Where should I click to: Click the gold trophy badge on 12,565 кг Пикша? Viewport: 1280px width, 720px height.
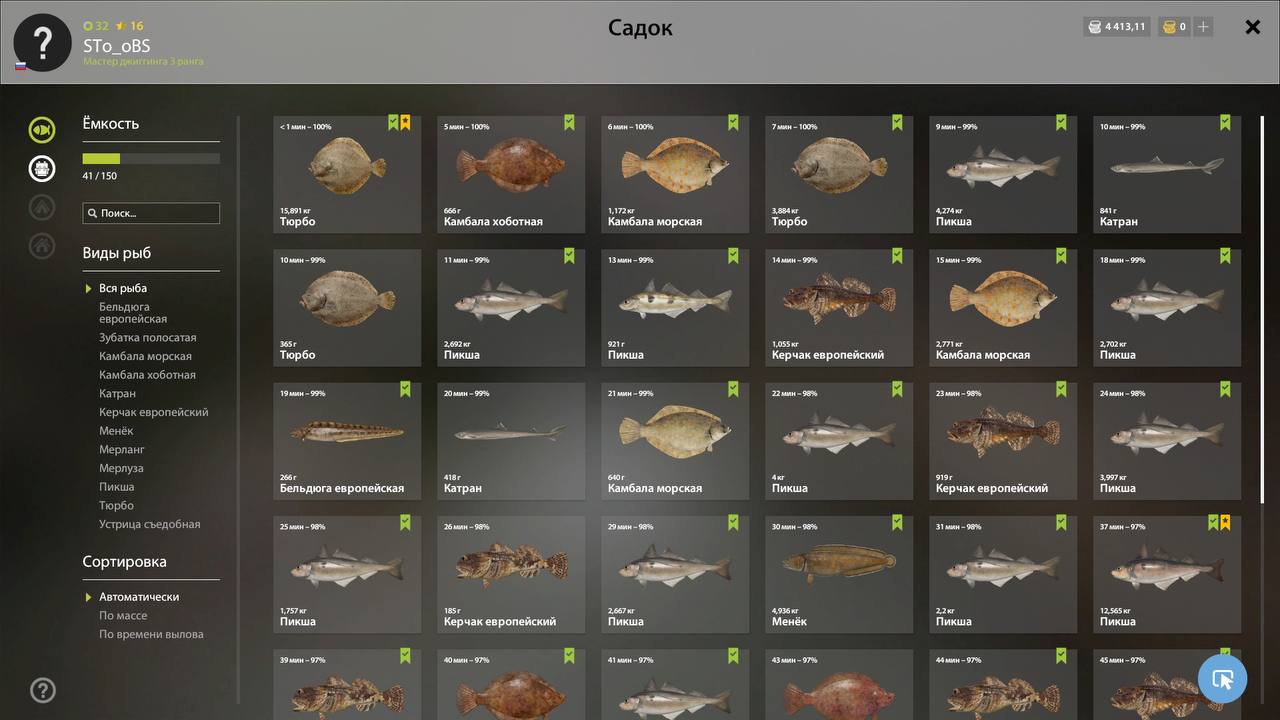click(1225, 522)
